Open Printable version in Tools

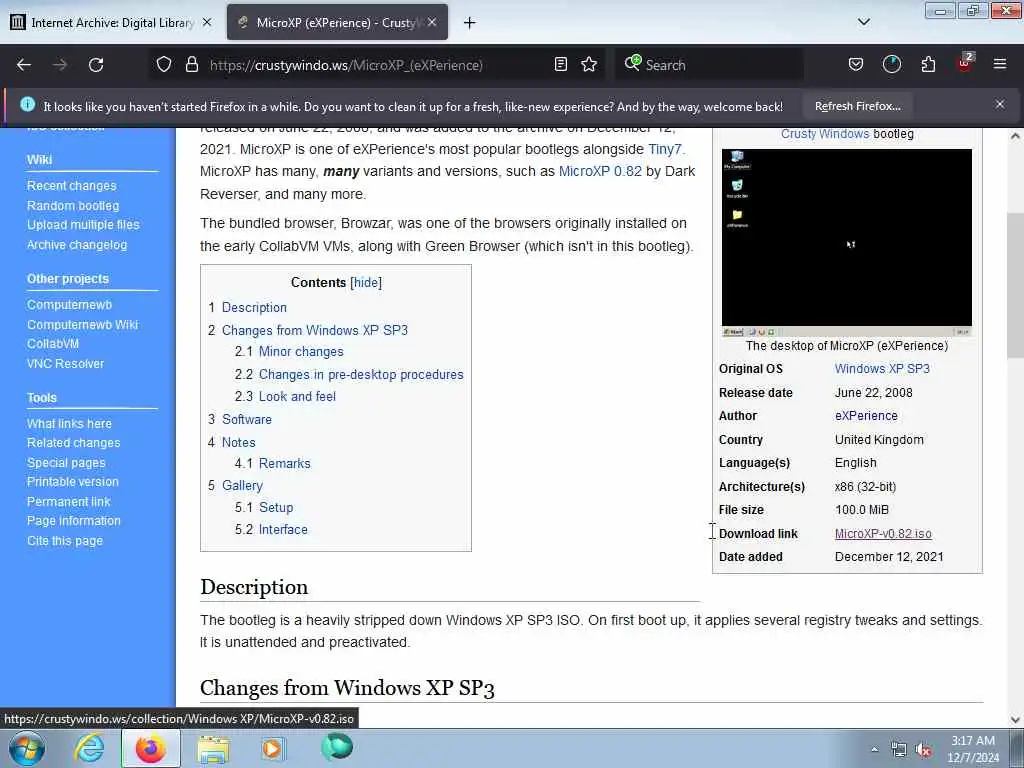[72, 481]
